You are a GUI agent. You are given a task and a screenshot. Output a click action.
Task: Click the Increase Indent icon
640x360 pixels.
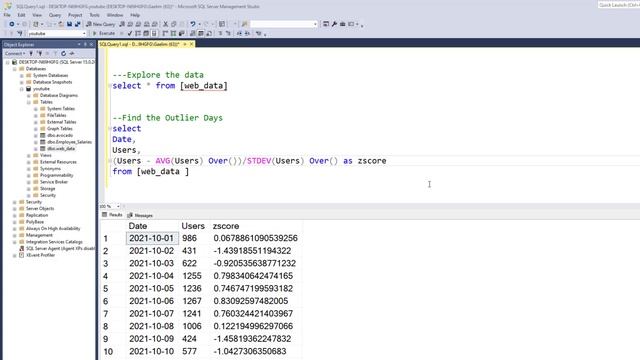247,33
